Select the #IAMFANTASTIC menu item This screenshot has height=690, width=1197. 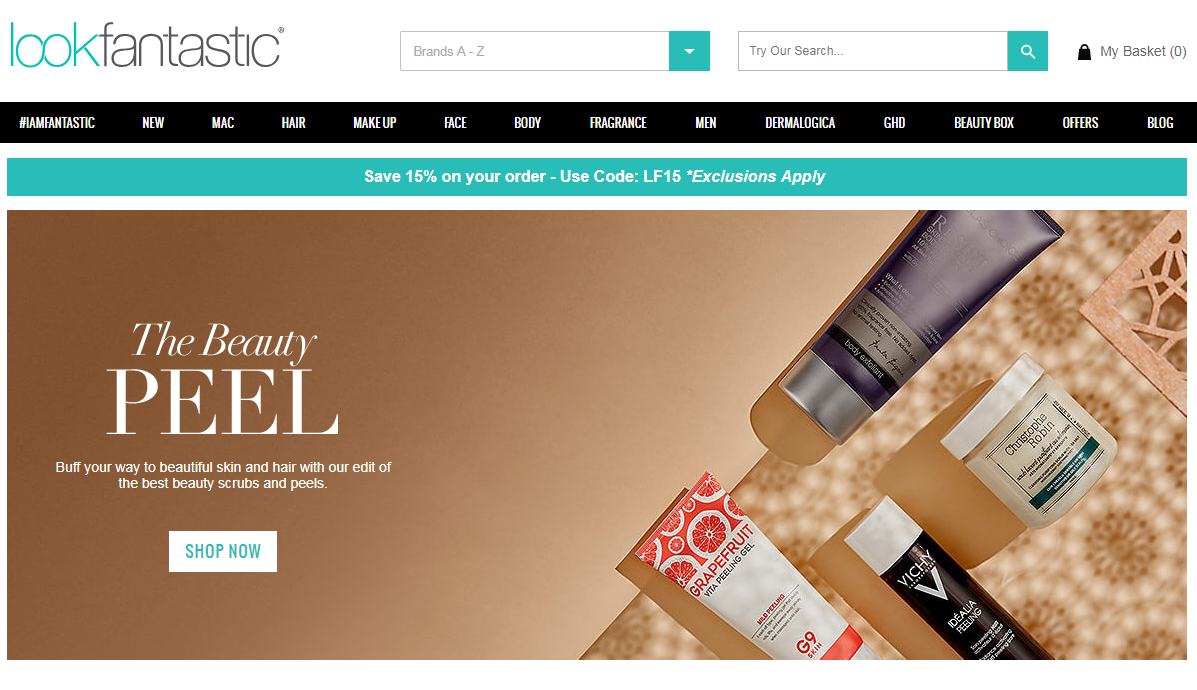click(x=57, y=123)
